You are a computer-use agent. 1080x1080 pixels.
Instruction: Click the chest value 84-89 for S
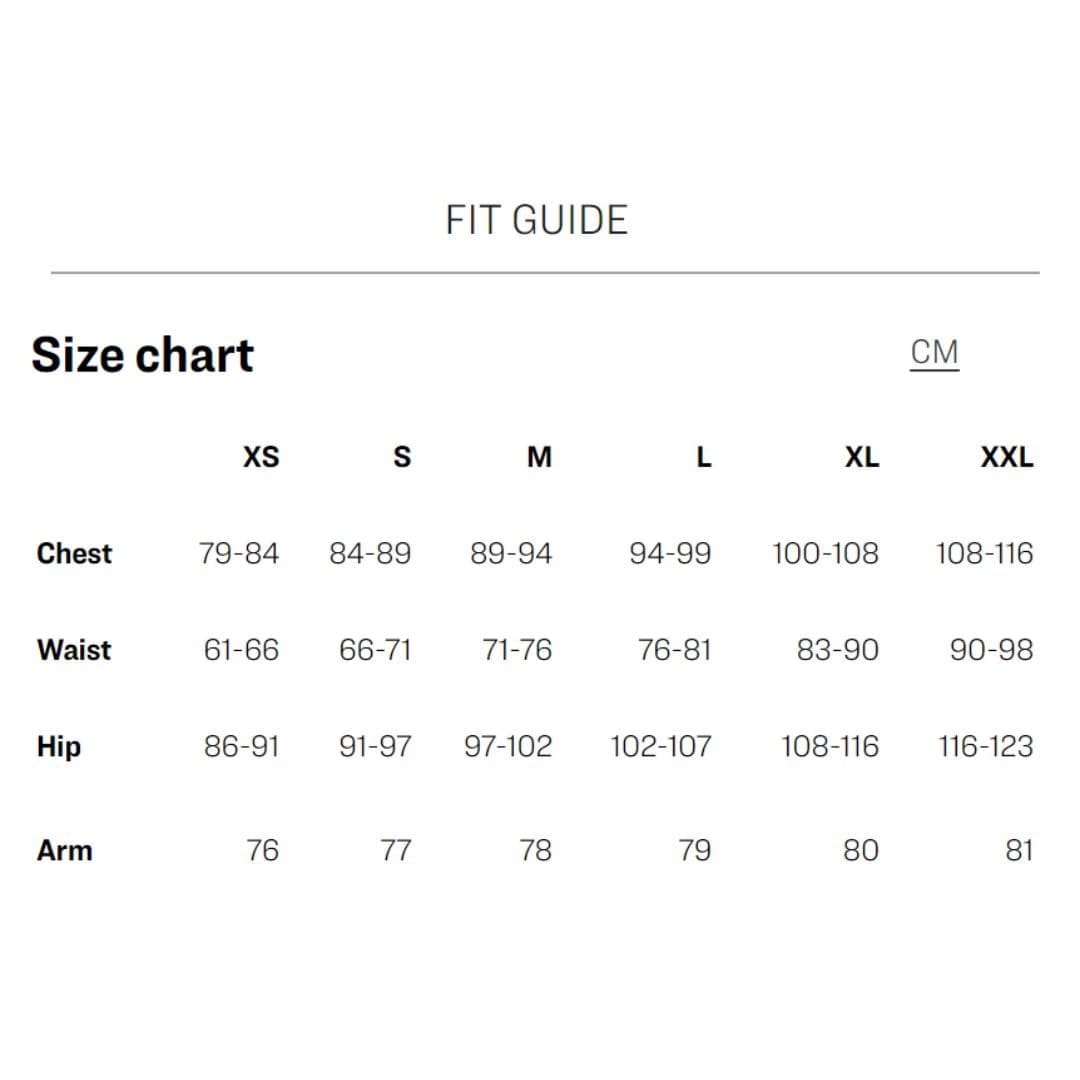(370, 553)
